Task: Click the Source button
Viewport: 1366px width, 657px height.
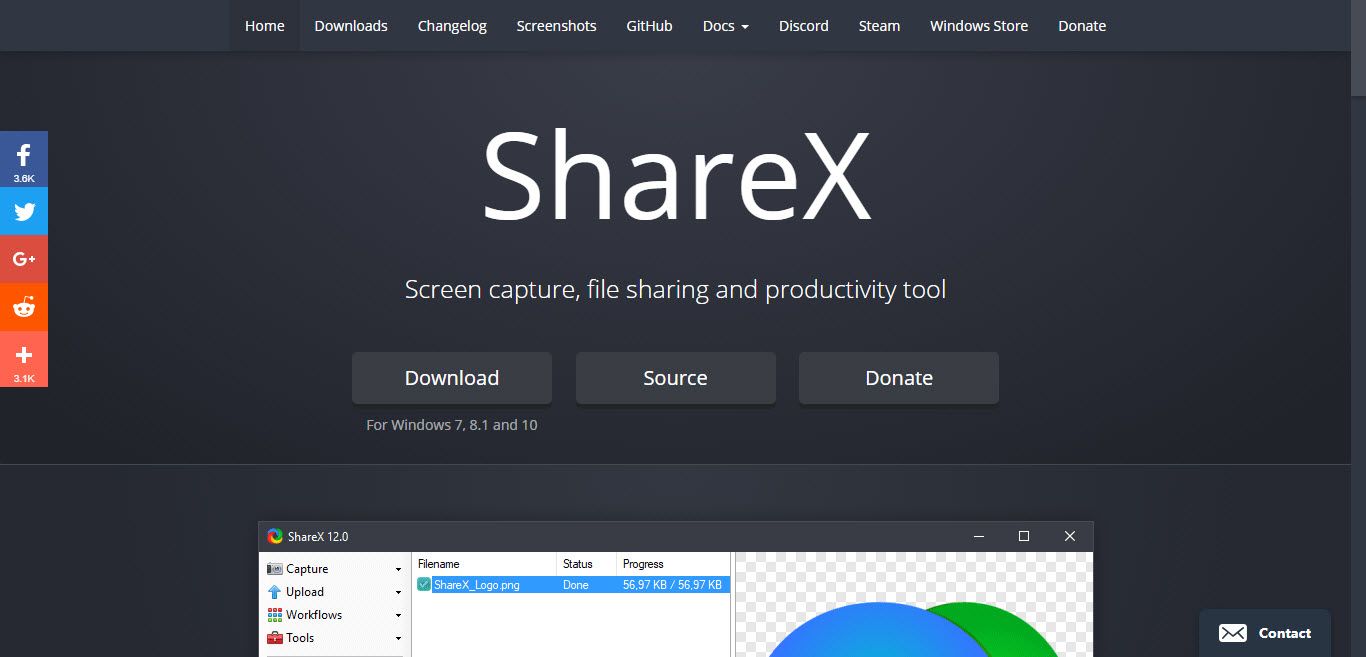Action: tap(675, 378)
